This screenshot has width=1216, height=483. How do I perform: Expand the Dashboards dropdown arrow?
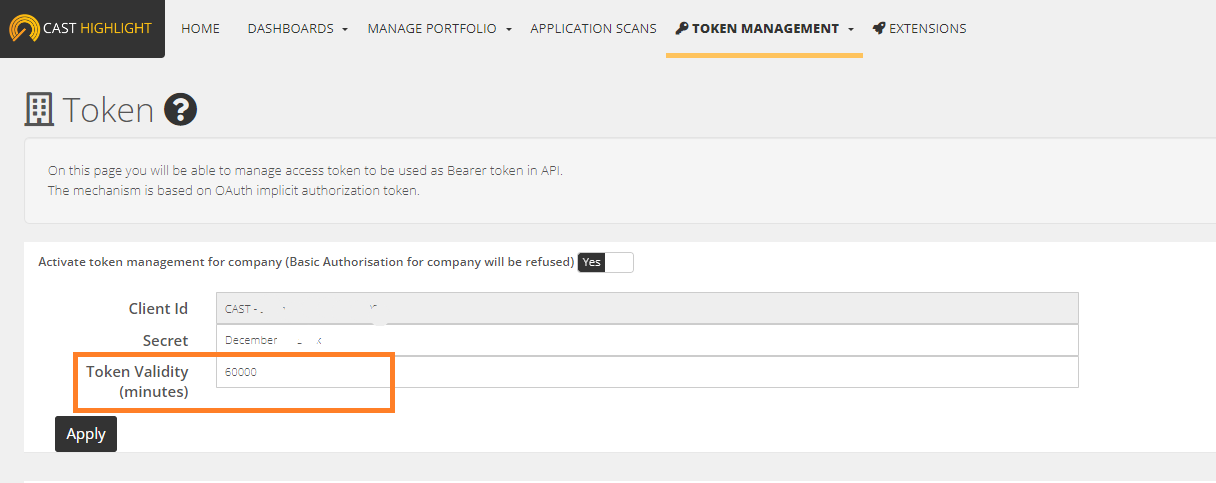click(x=345, y=29)
